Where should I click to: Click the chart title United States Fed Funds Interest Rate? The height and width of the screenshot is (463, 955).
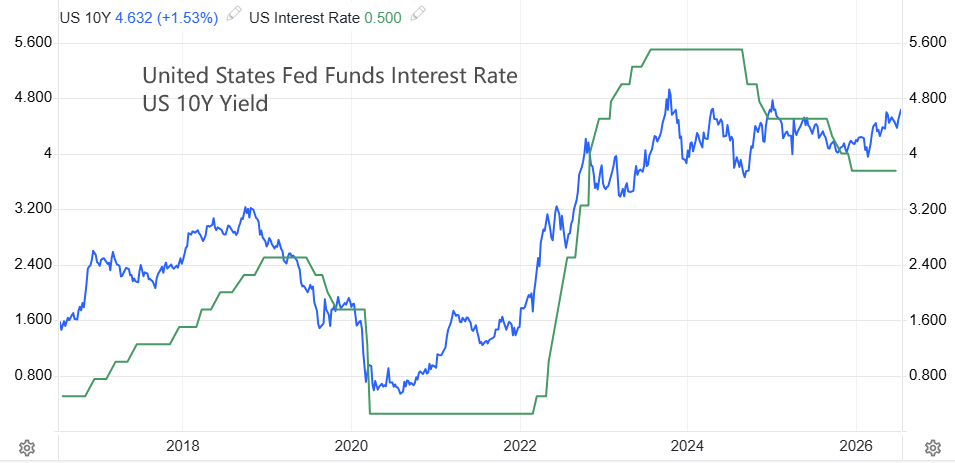pos(329,76)
